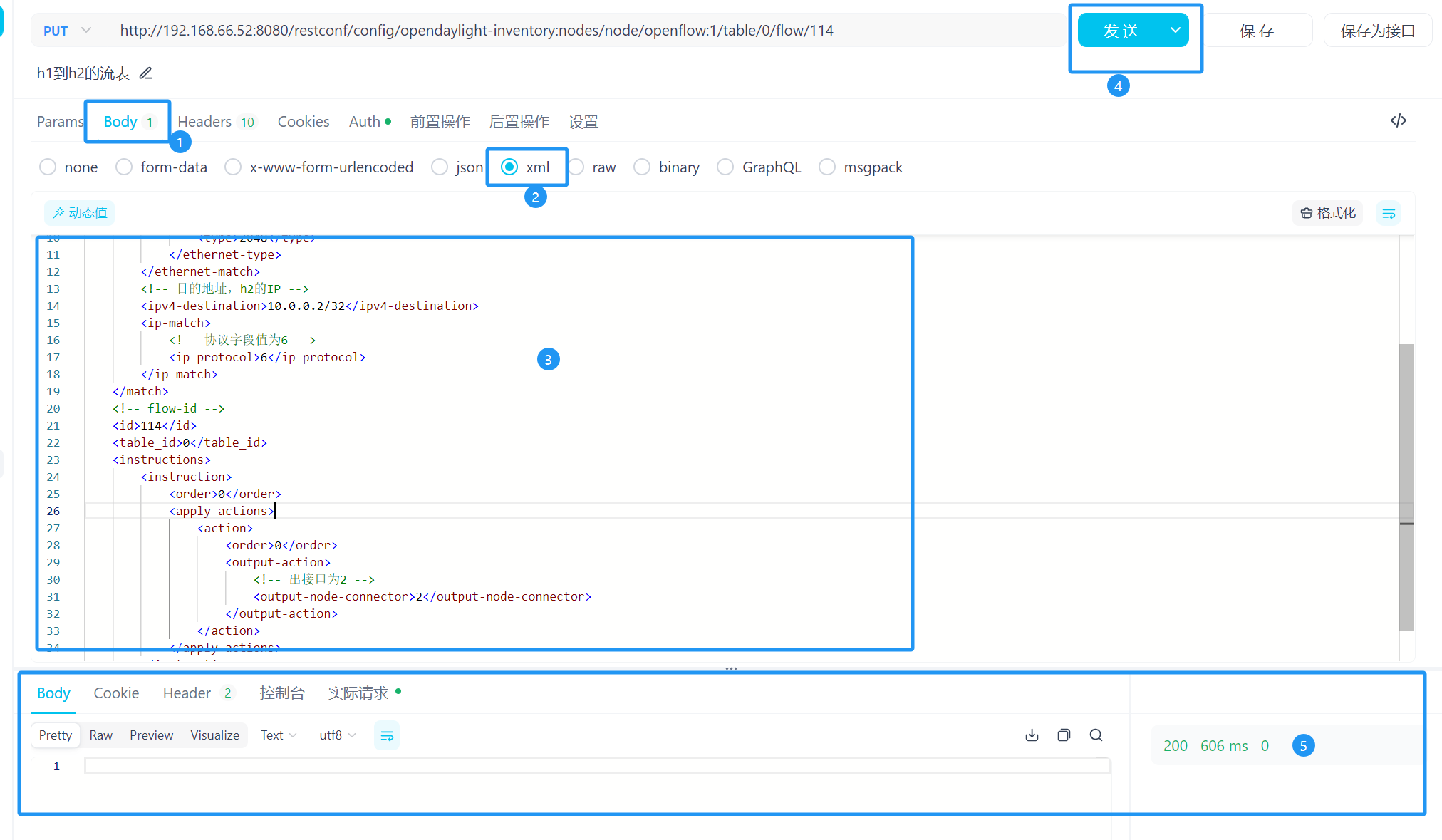Expand the 发送 button dropdown arrow
This screenshot has width=1442, height=840.
pos(1176,30)
